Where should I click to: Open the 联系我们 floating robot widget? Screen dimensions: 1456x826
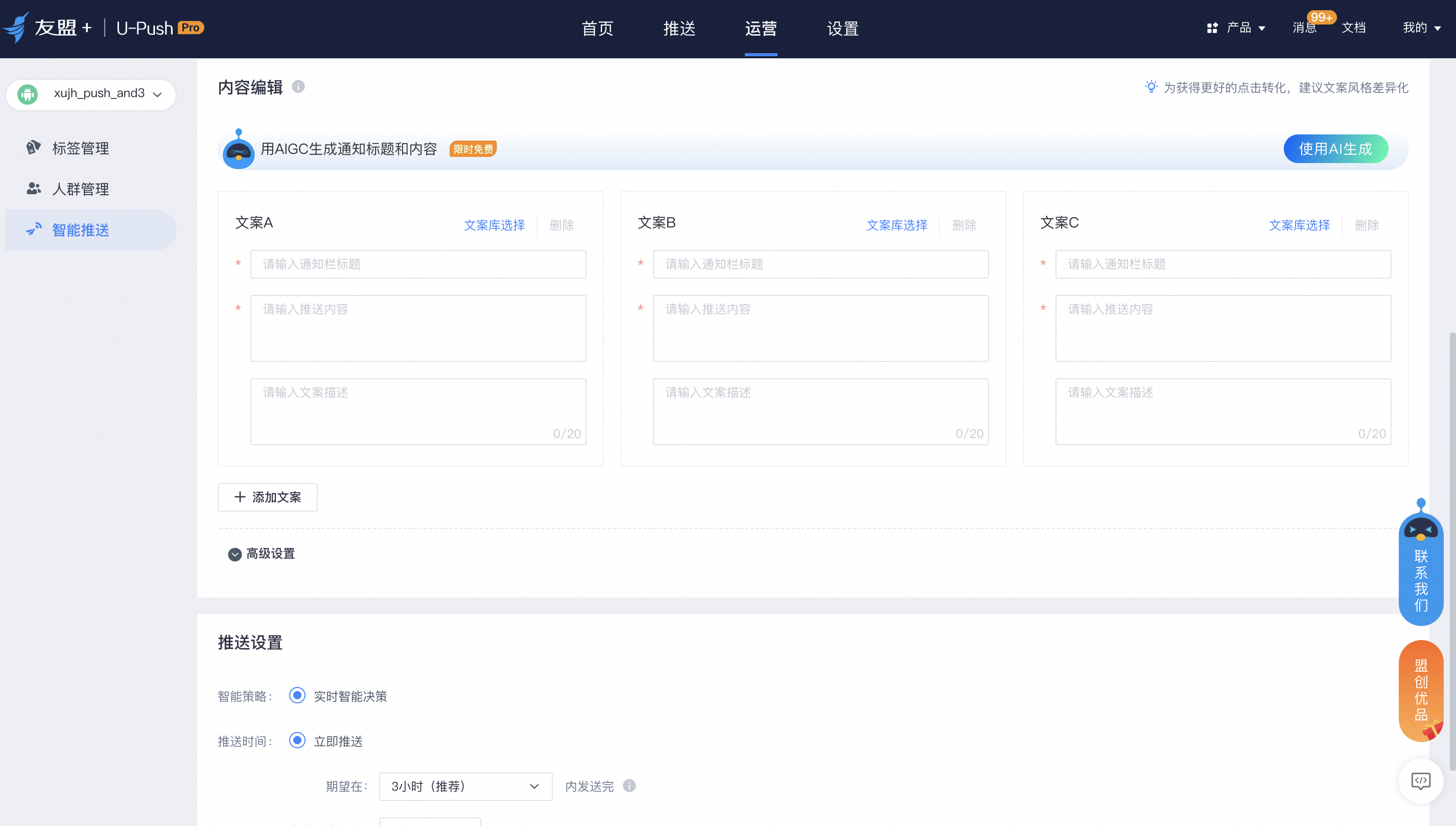(x=1421, y=562)
